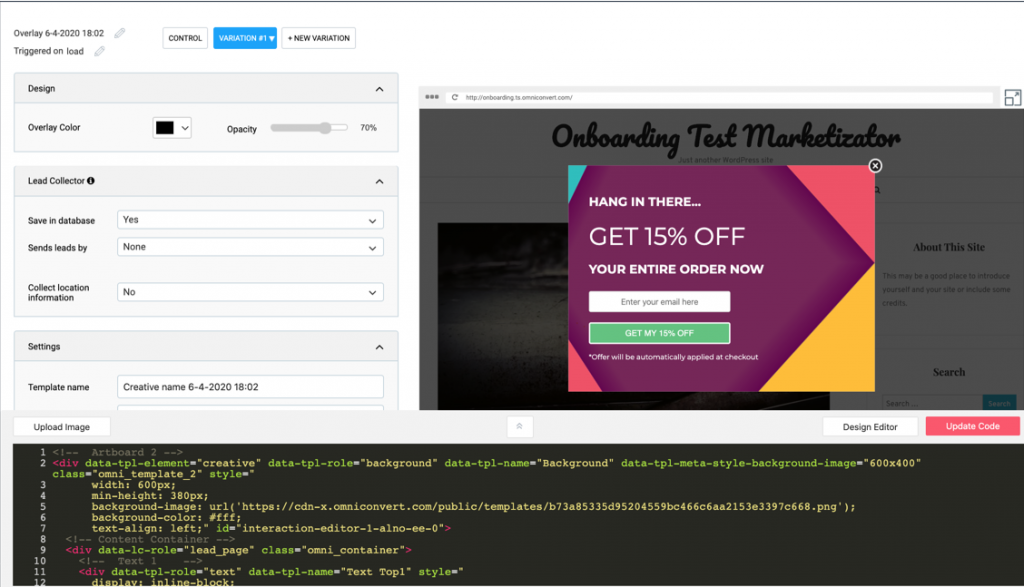Edit the 'Triggered on load' pencil icon
Viewport: 1024px width, 587px height.
tap(100, 51)
